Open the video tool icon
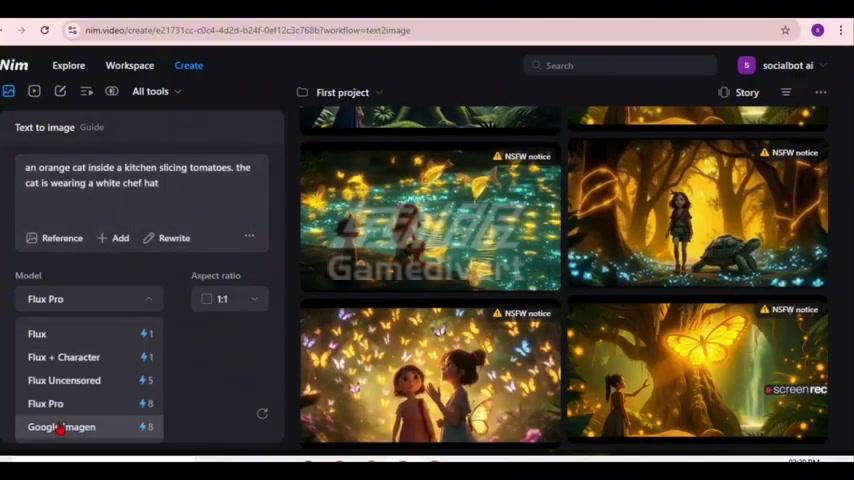The height and width of the screenshot is (480, 854). click(34, 91)
